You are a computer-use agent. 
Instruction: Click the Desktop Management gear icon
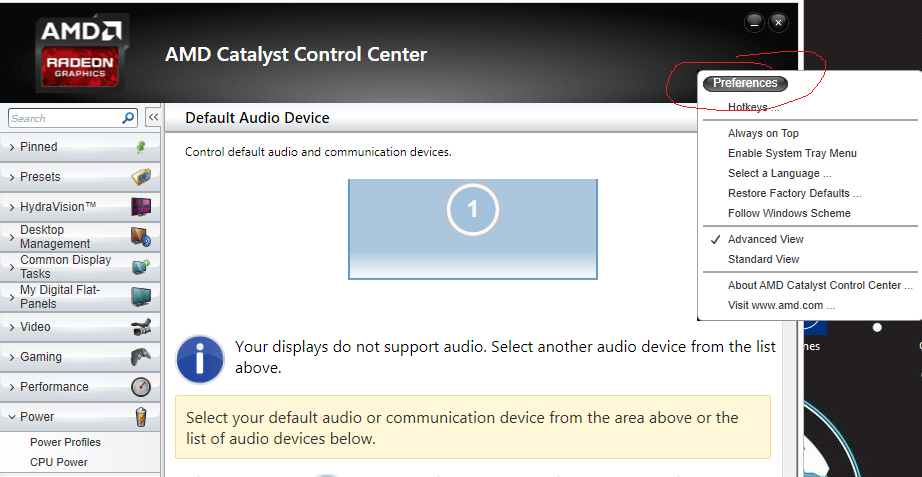coord(141,237)
